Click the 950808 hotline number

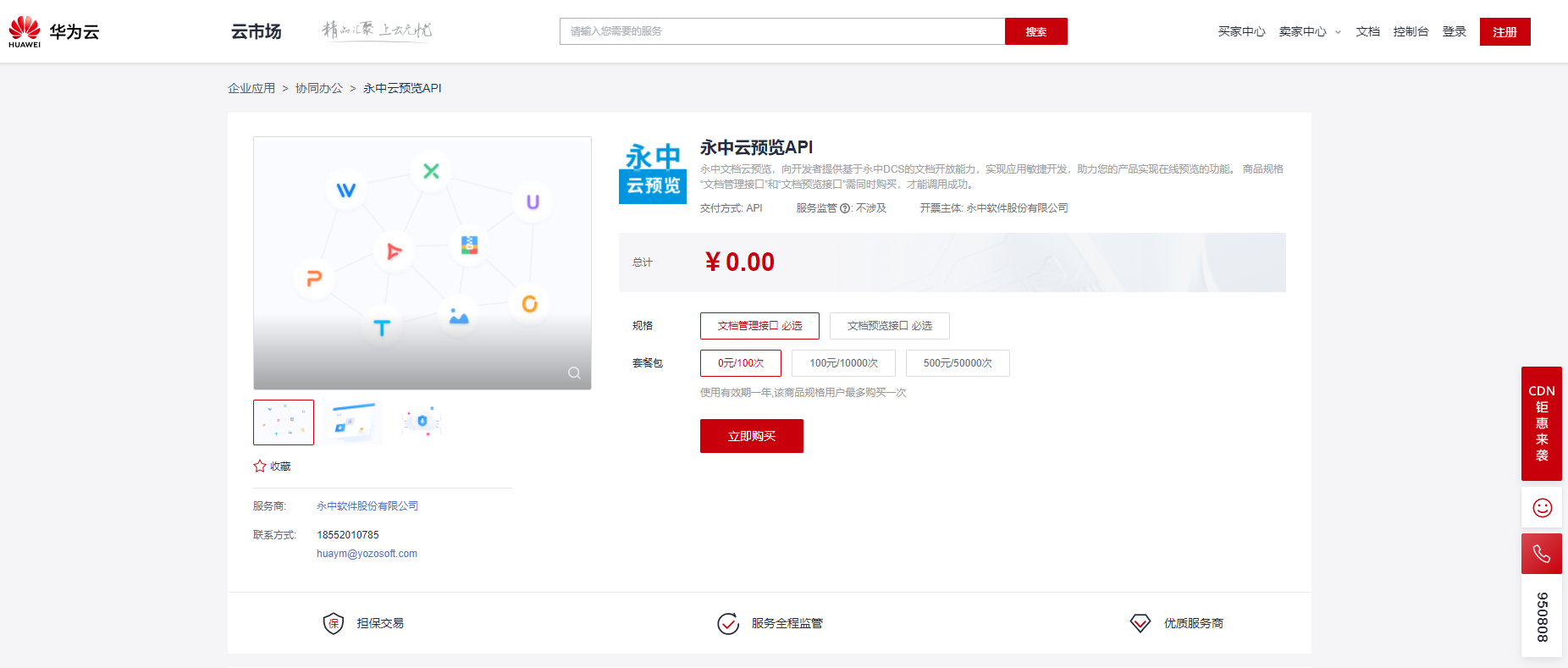click(x=1542, y=616)
